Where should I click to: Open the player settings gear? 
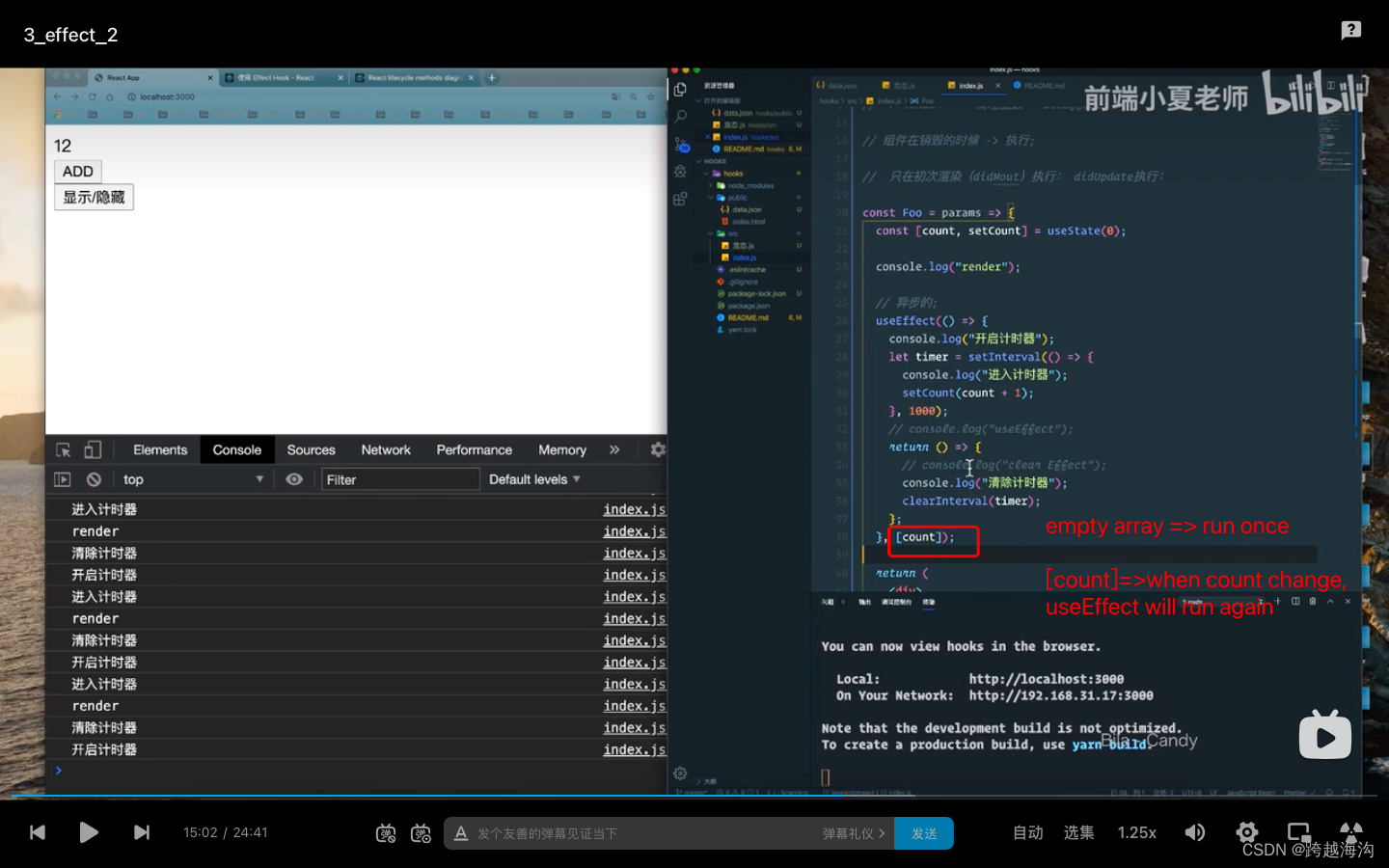coord(1247,832)
